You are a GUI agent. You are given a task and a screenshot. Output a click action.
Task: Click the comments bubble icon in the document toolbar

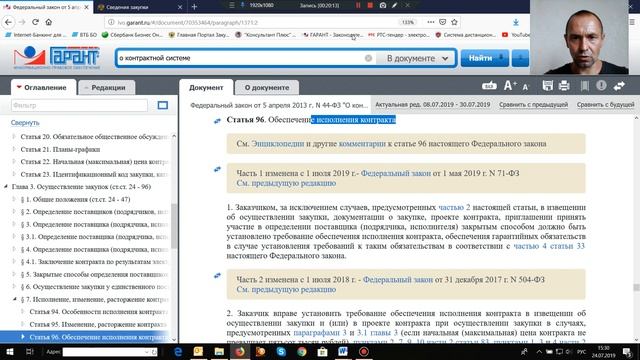point(489,86)
